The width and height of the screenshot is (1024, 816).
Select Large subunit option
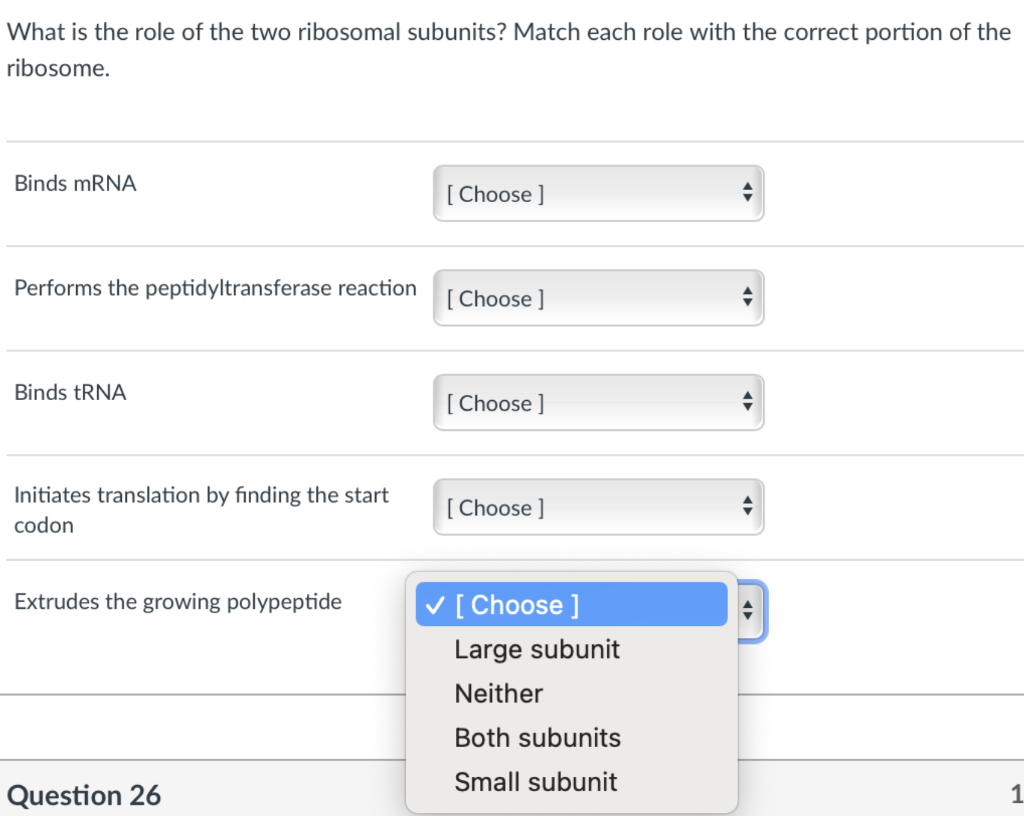(537, 650)
